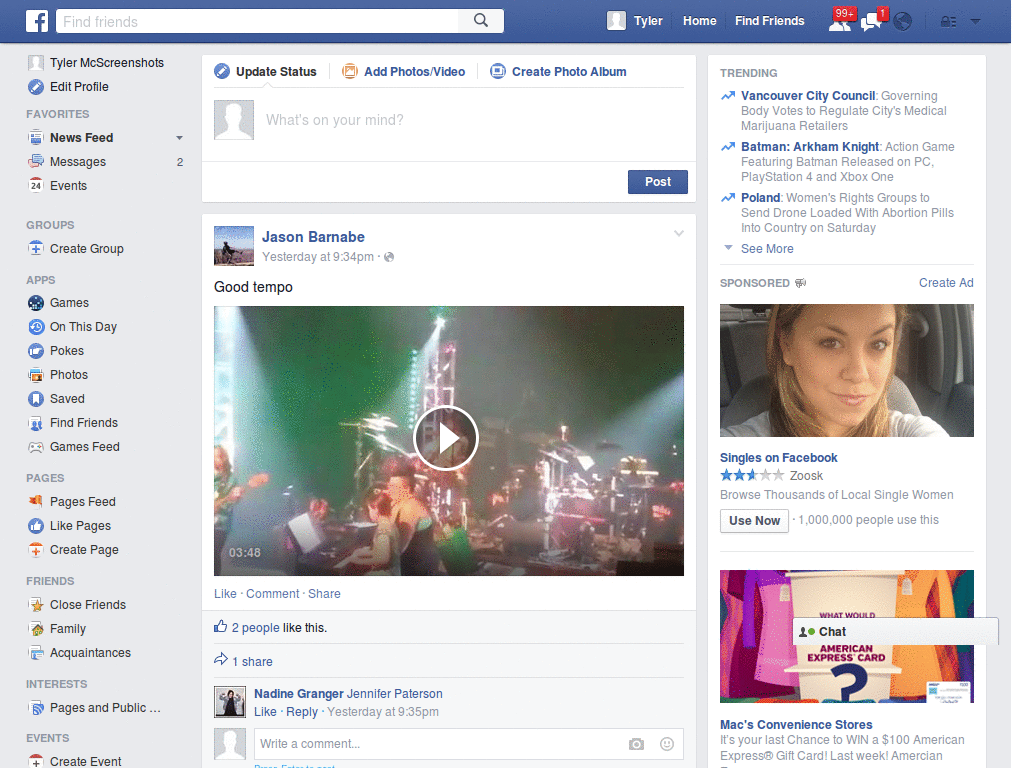Open the messages icon in top bar
Image resolution: width=1024 pixels, height=768 pixels.
point(871,22)
